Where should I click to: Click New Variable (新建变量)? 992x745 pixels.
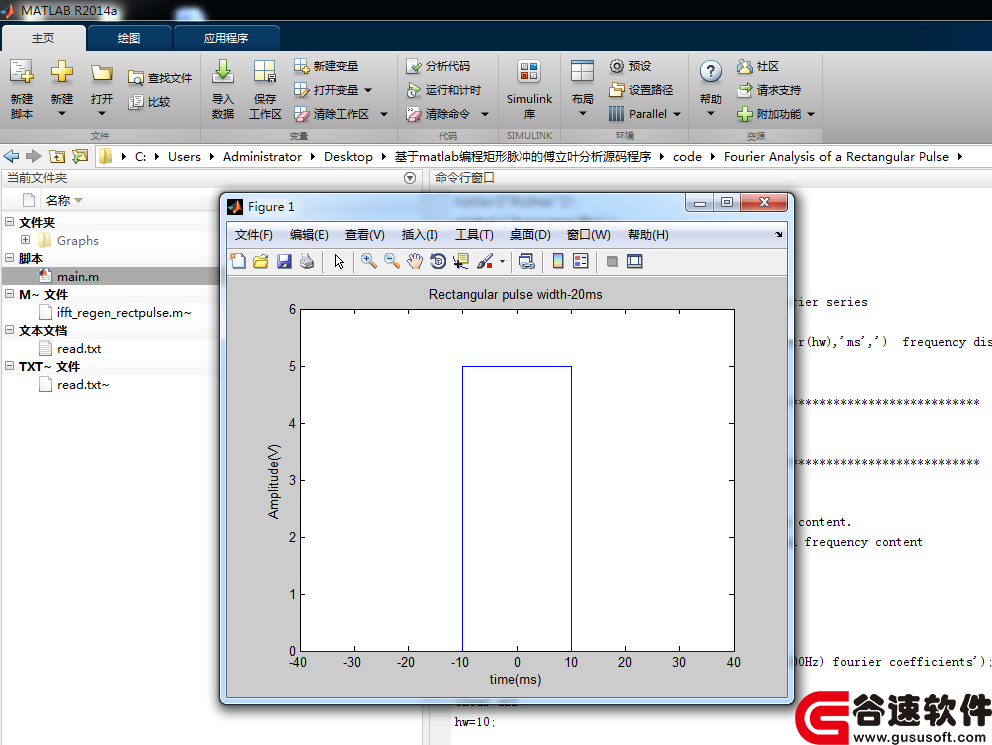(x=326, y=66)
